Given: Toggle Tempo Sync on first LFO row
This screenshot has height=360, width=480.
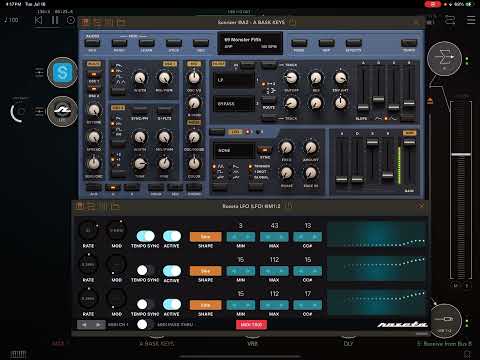Looking at the screenshot, I should [x=146, y=236].
